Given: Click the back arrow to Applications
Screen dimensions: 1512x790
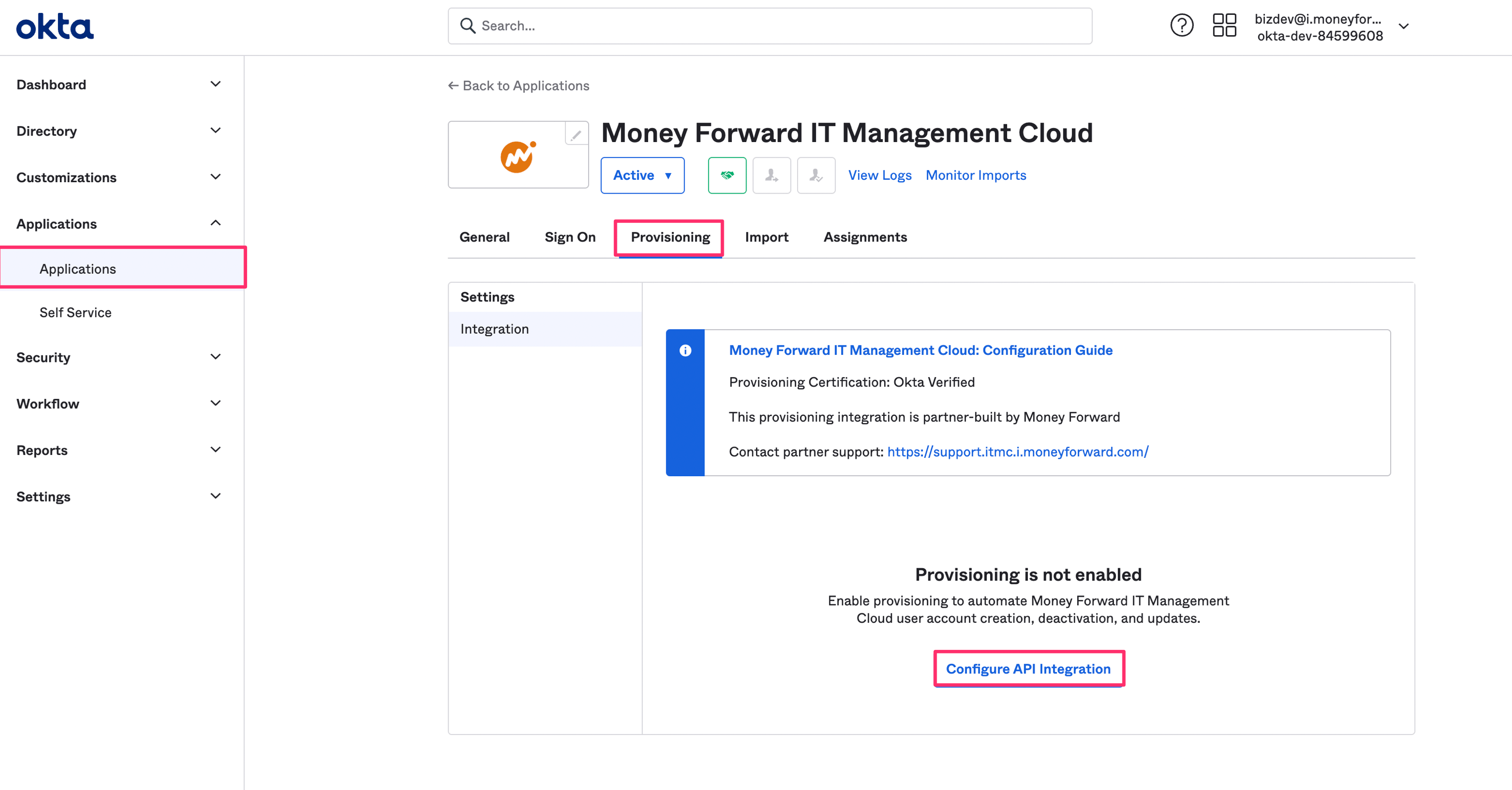Looking at the screenshot, I should tap(453, 86).
